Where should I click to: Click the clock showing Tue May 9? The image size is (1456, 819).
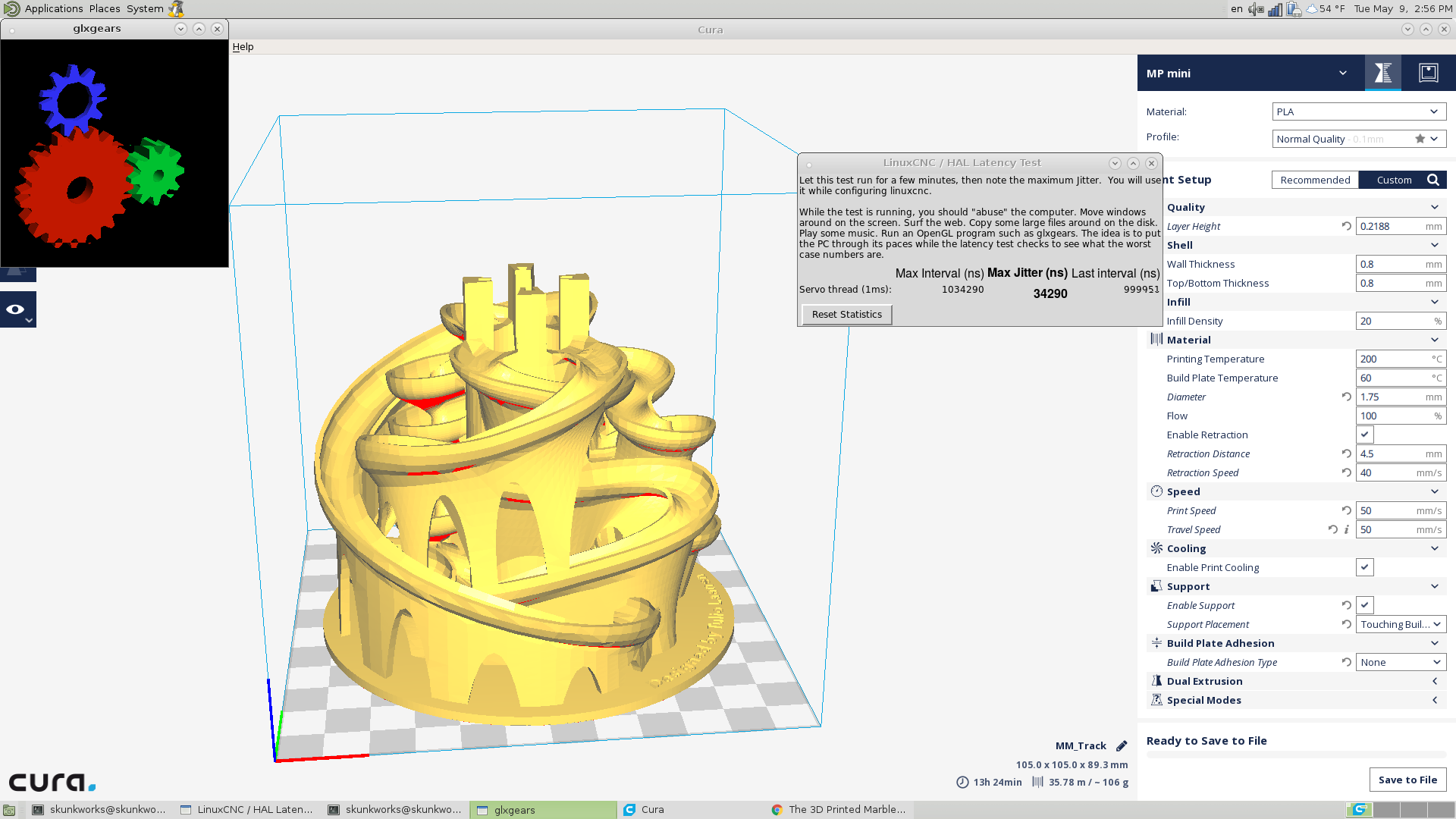pyautogui.click(x=1403, y=8)
